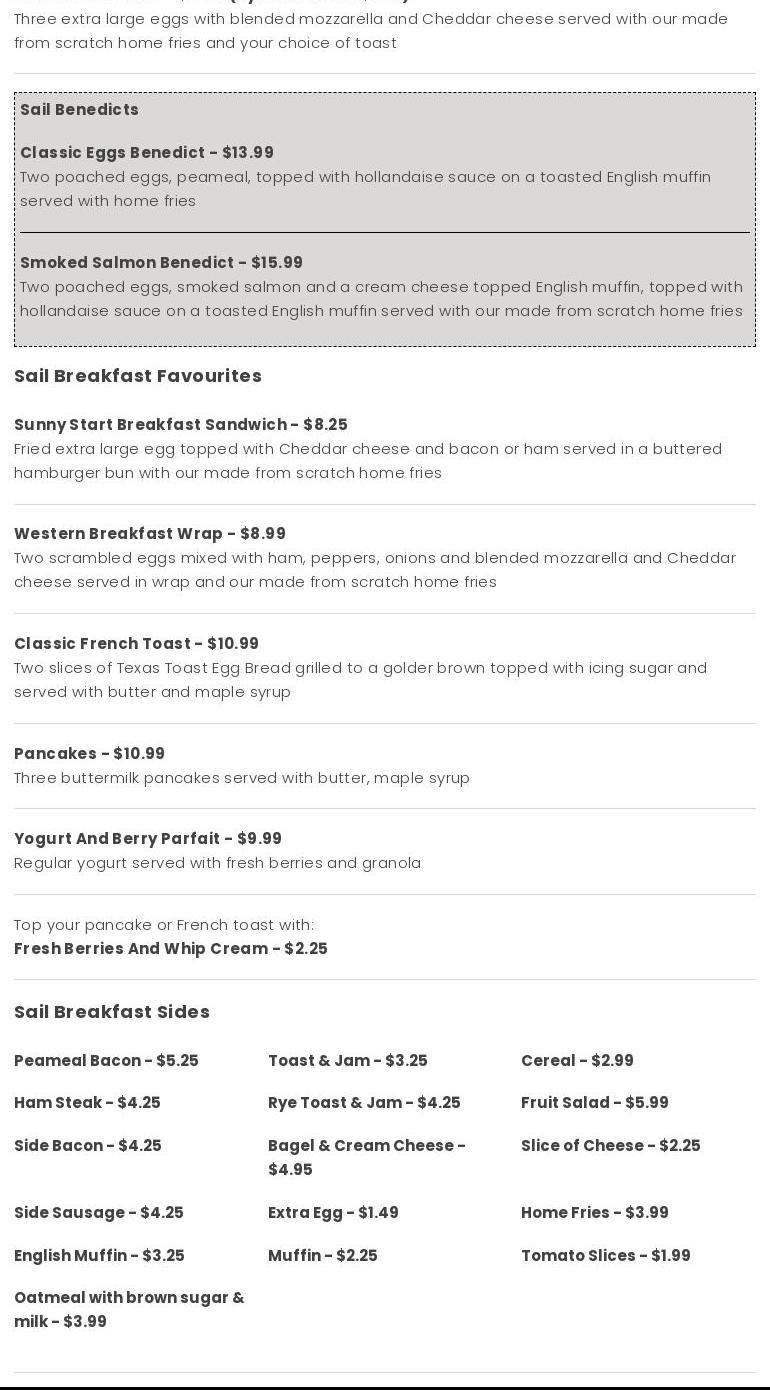Click the Western Breakfast Wrap title
Screen dimensions: 770x1390
click(150, 534)
